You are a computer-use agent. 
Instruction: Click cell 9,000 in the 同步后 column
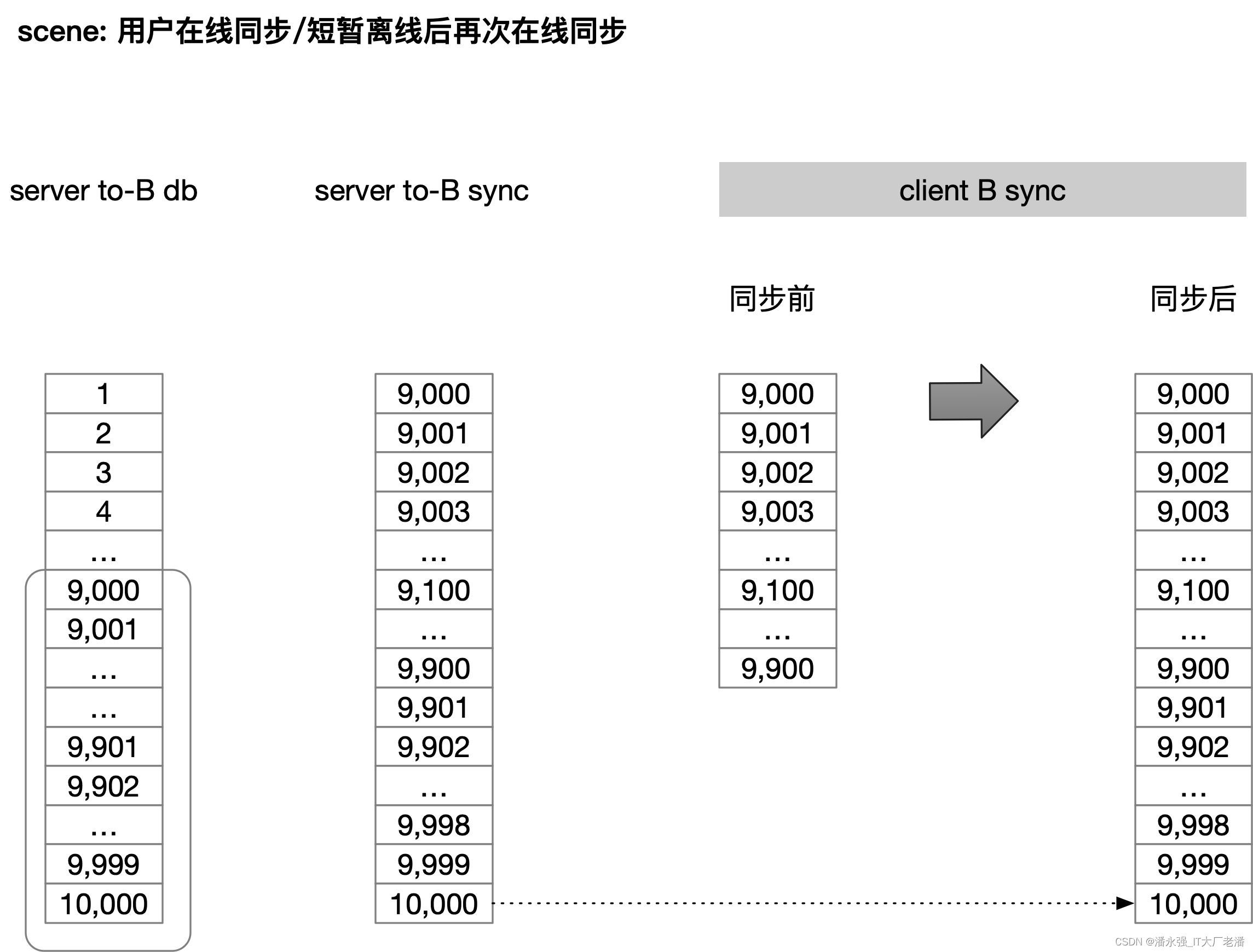point(1193,393)
